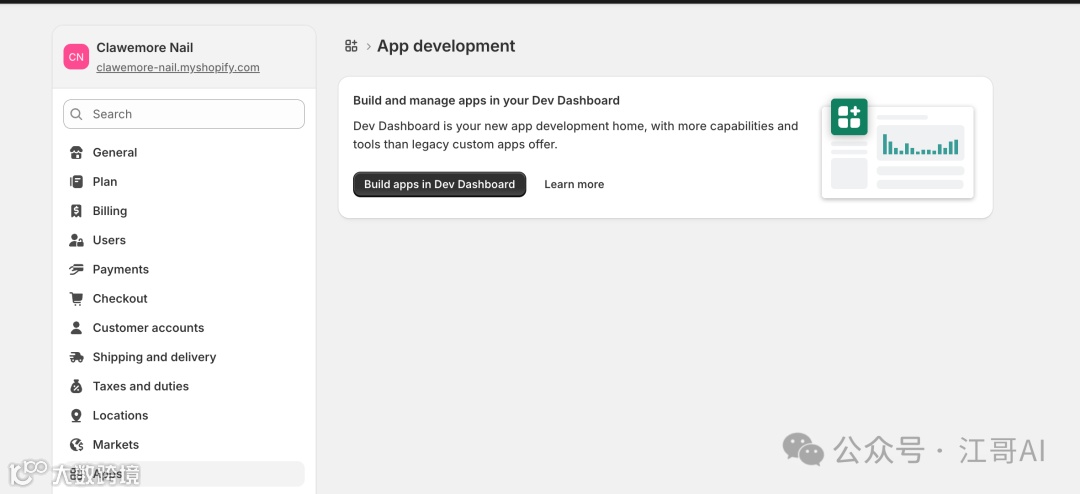Click the Shipping and delivery truck icon

[x=76, y=357]
